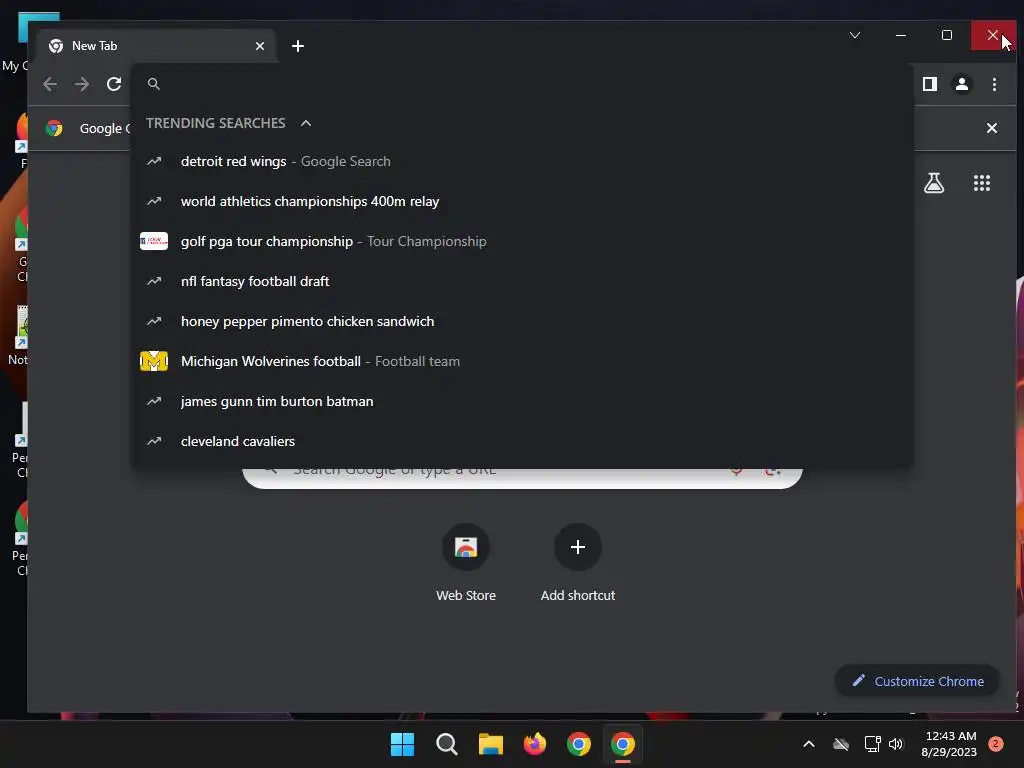This screenshot has height=768, width=1024.
Task: Launch Firefox from the taskbar
Action: pyautogui.click(x=535, y=744)
